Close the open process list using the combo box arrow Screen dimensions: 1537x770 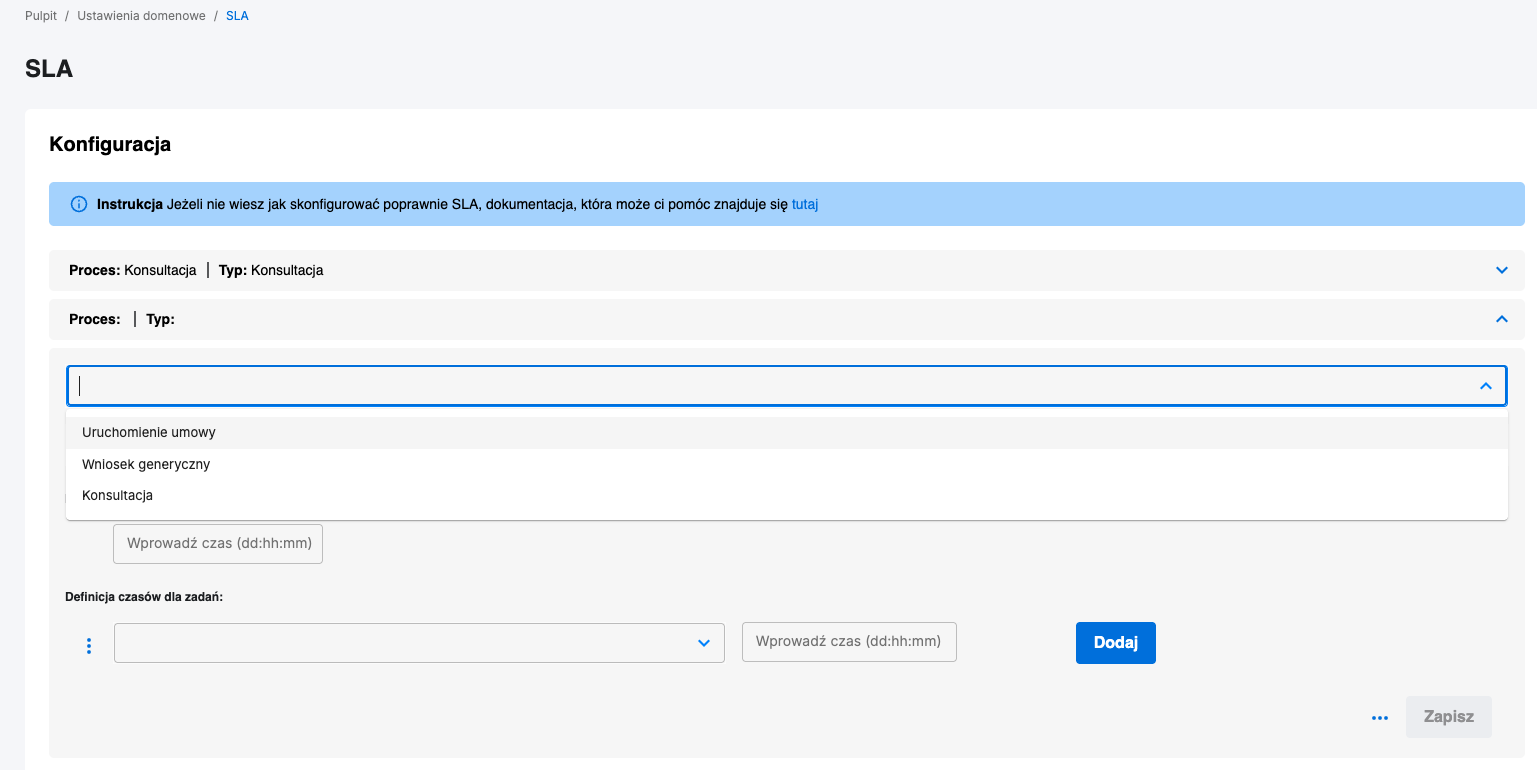pos(1485,386)
